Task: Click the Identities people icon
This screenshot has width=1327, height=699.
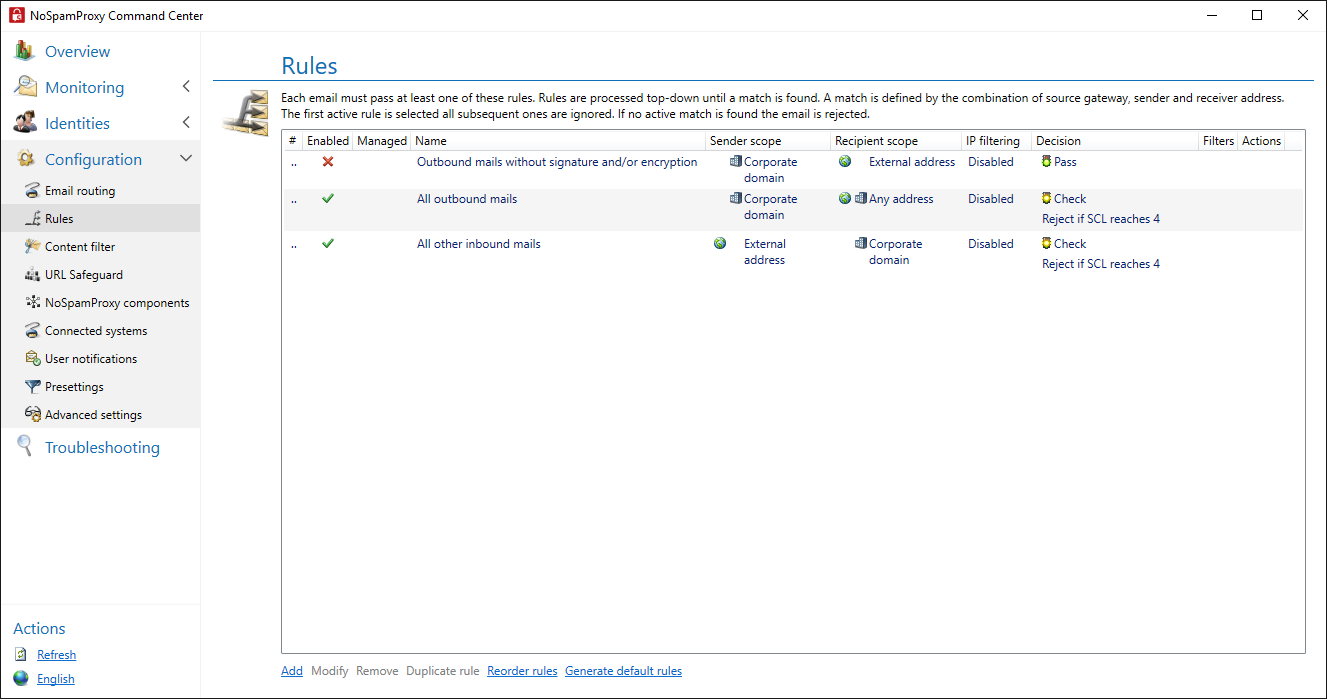Action: 25,123
